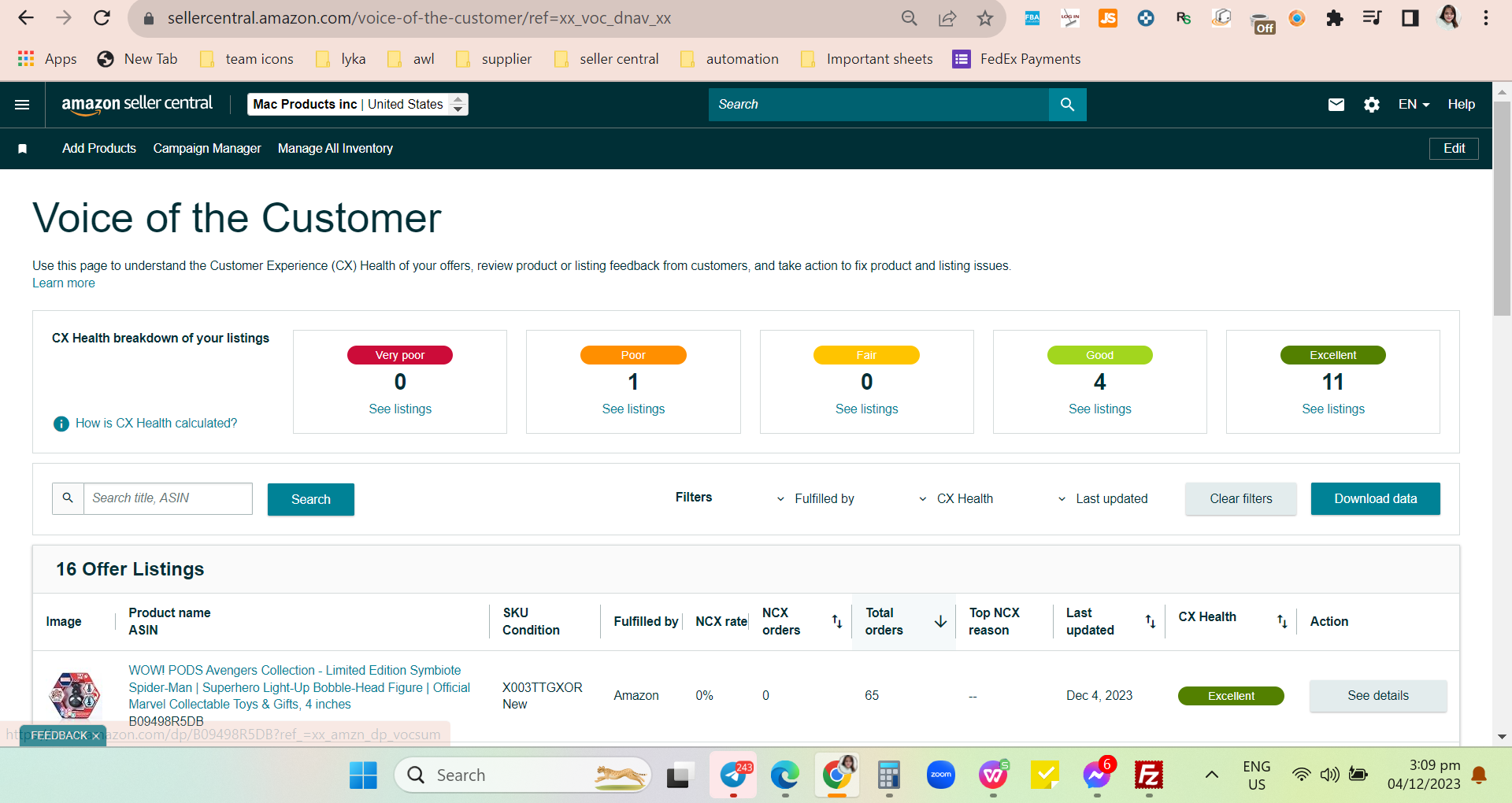1512x803 pixels.
Task: Click the Clear filters button
Action: pos(1241,499)
